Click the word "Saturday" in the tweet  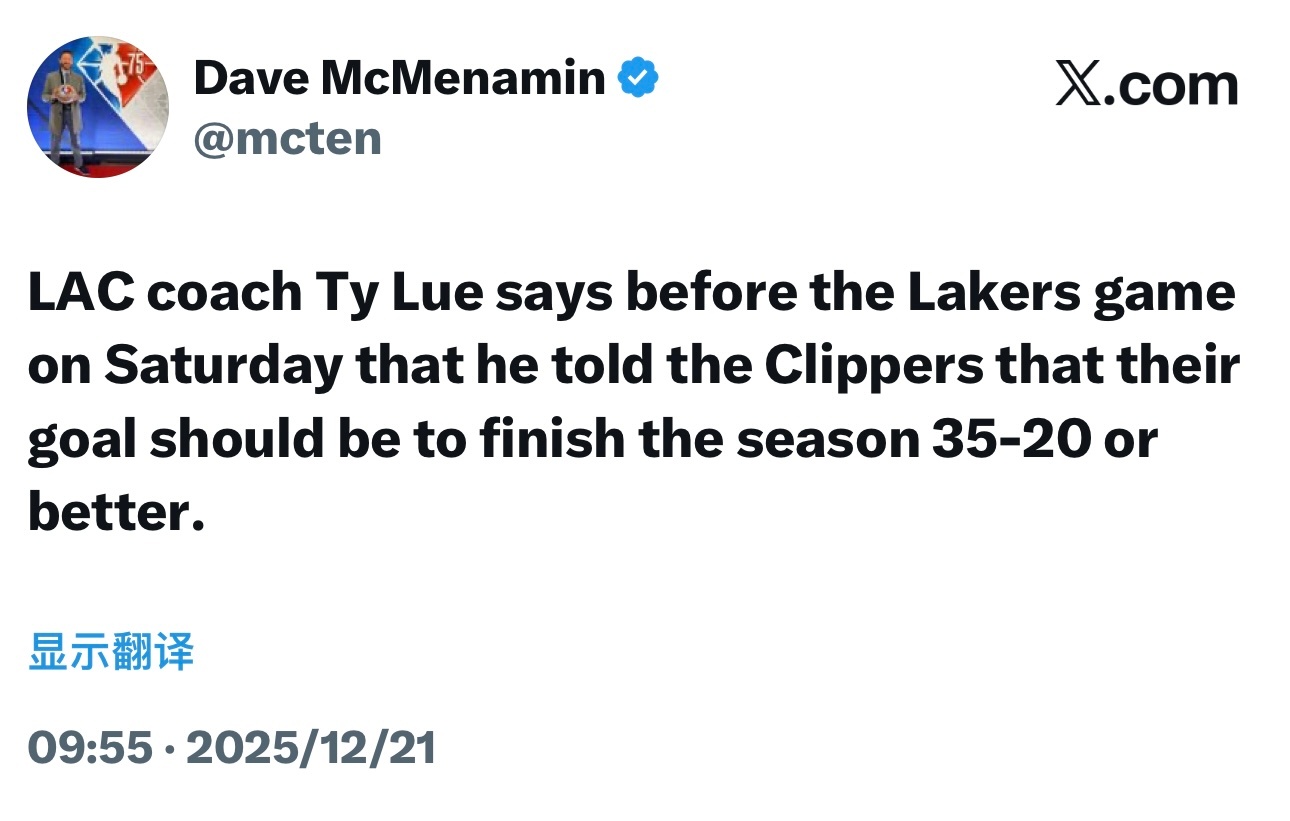tap(223, 367)
